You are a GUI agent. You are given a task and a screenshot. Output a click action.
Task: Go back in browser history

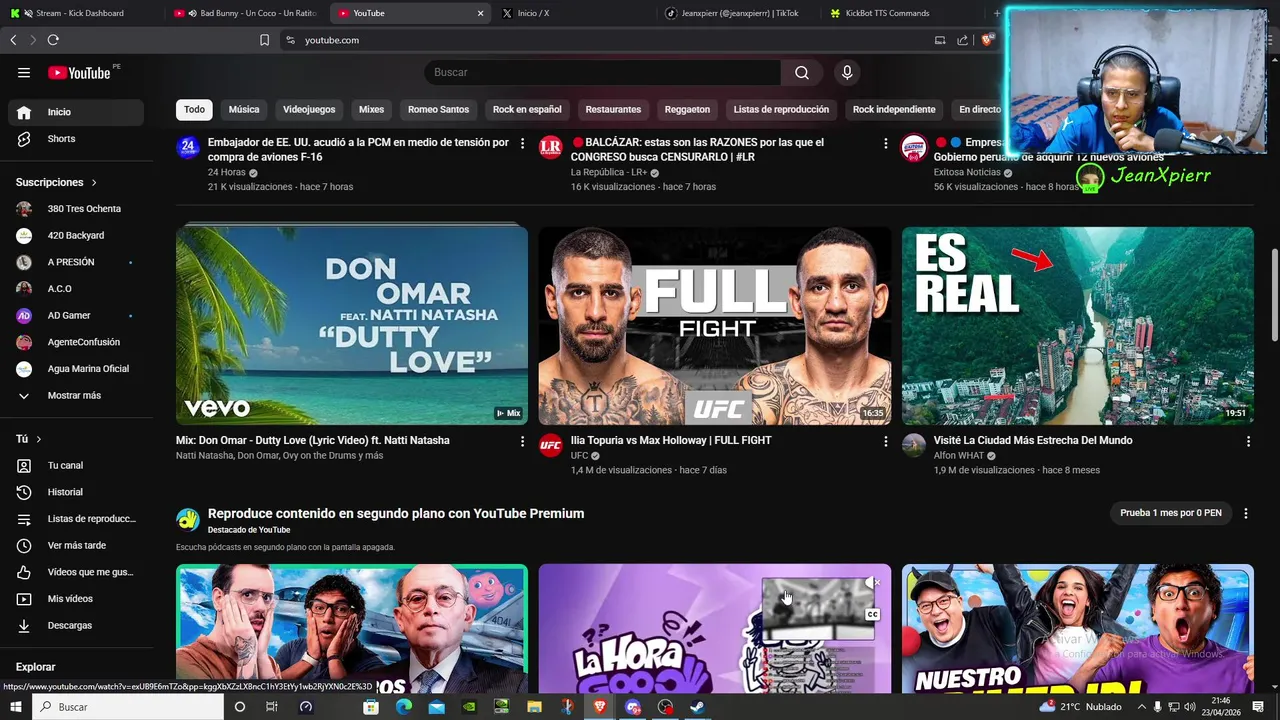[13, 40]
